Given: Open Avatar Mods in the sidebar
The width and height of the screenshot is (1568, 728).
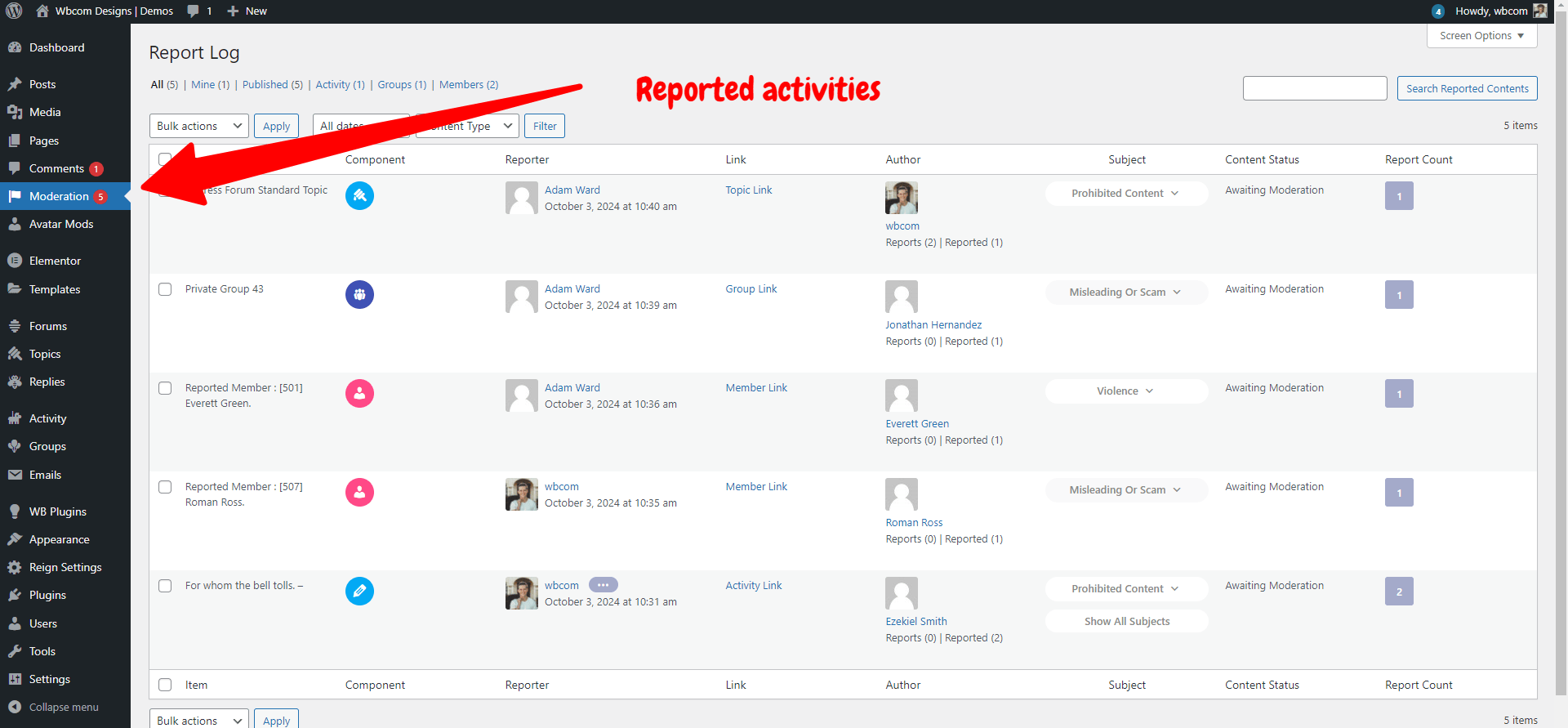Looking at the screenshot, I should tap(61, 224).
